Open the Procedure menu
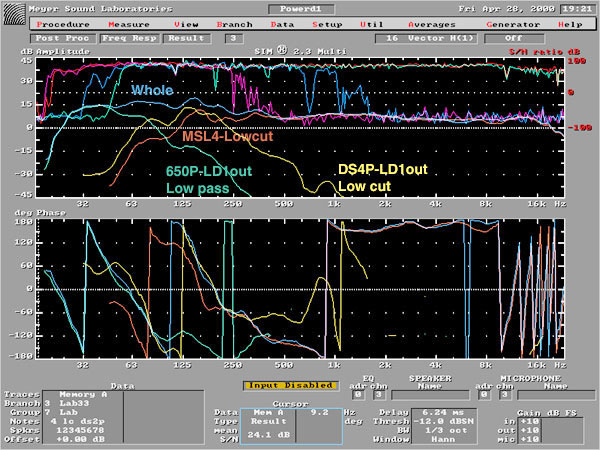This screenshot has height=450, width=600. tap(63, 24)
